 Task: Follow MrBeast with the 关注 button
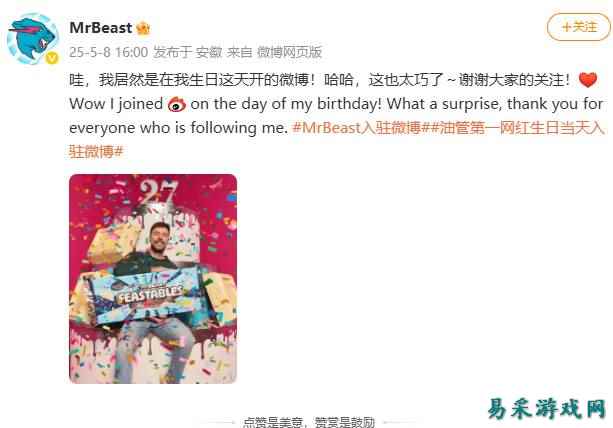(578, 27)
